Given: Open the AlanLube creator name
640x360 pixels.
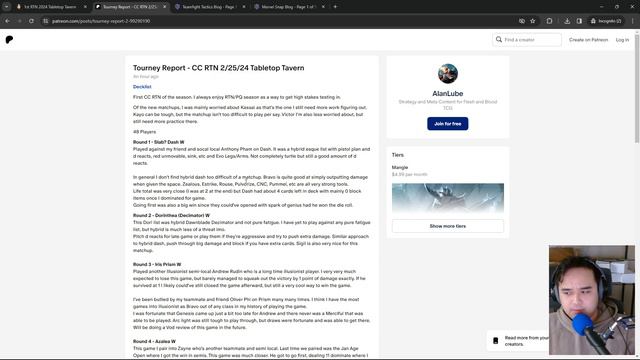Looking at the screenshot, I should click(448, 93).
